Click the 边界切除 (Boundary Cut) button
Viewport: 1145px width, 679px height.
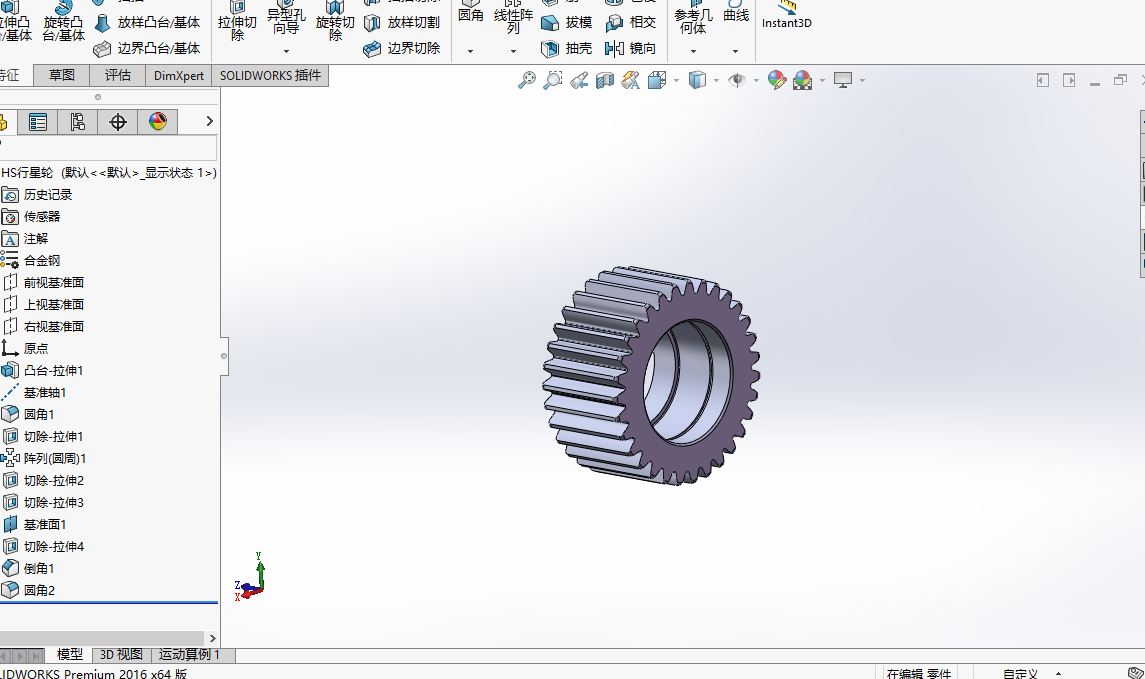pos(401,48)
